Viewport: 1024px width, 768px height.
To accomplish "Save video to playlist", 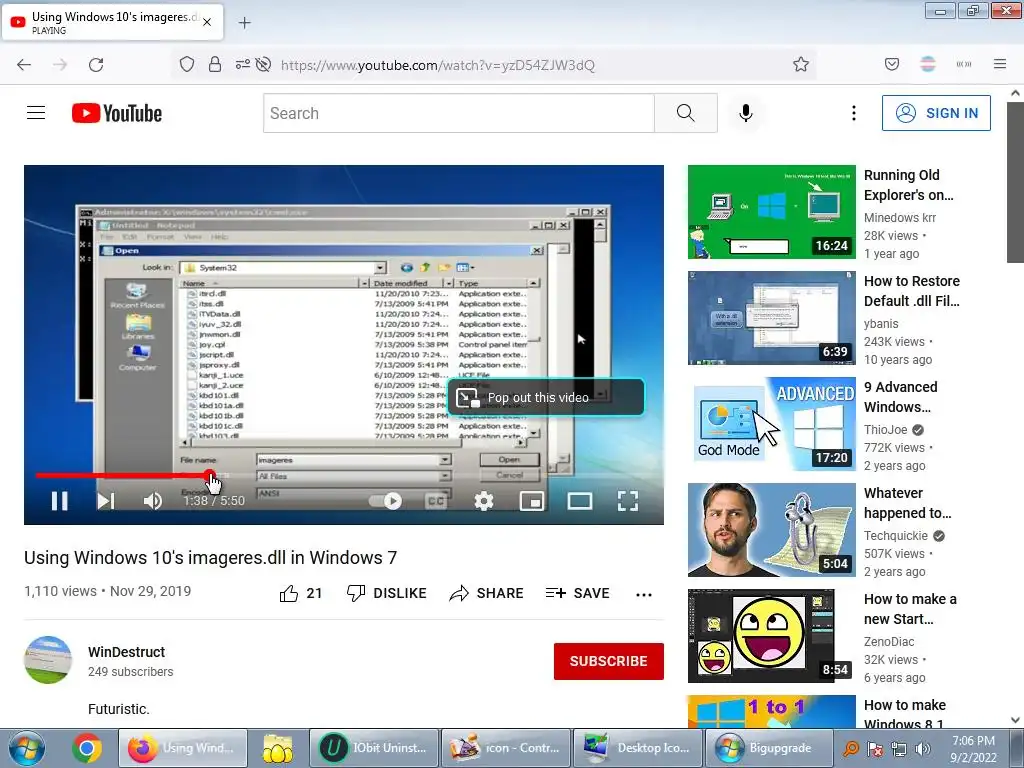I will click(577, 593).
